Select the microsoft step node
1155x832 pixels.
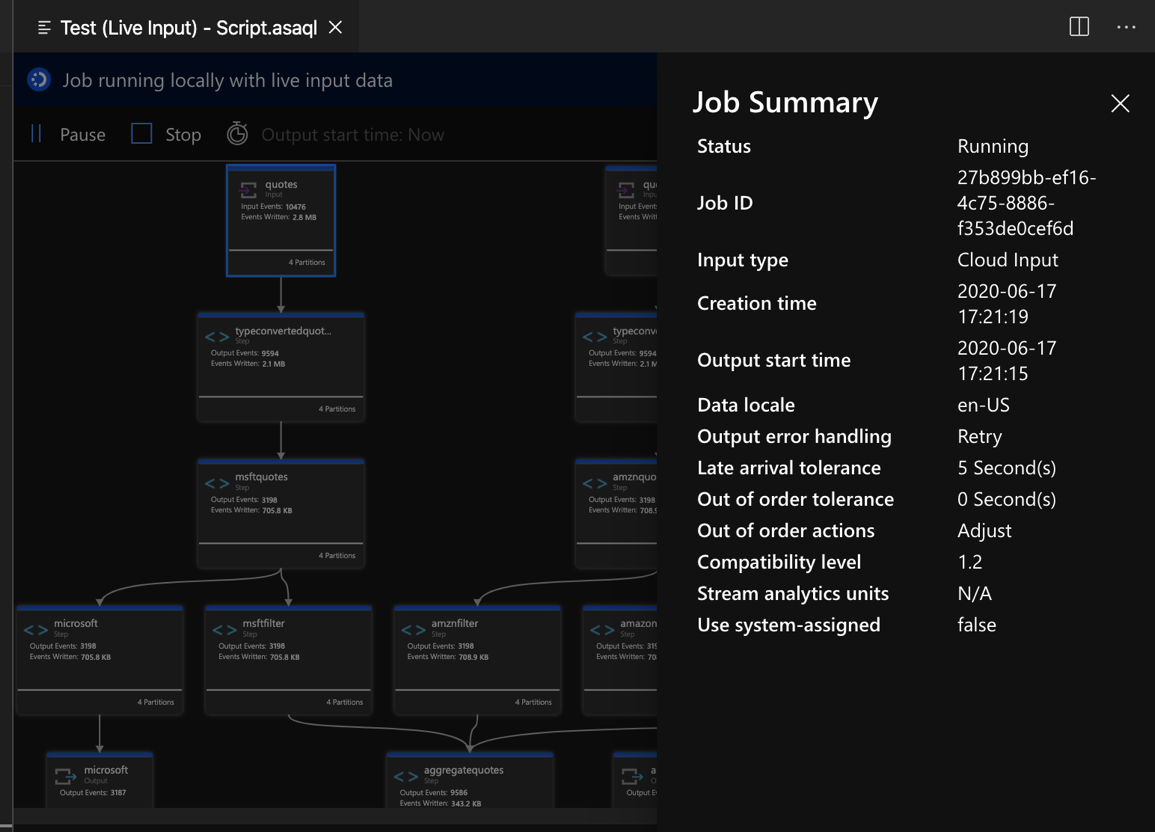coord(99,660)
